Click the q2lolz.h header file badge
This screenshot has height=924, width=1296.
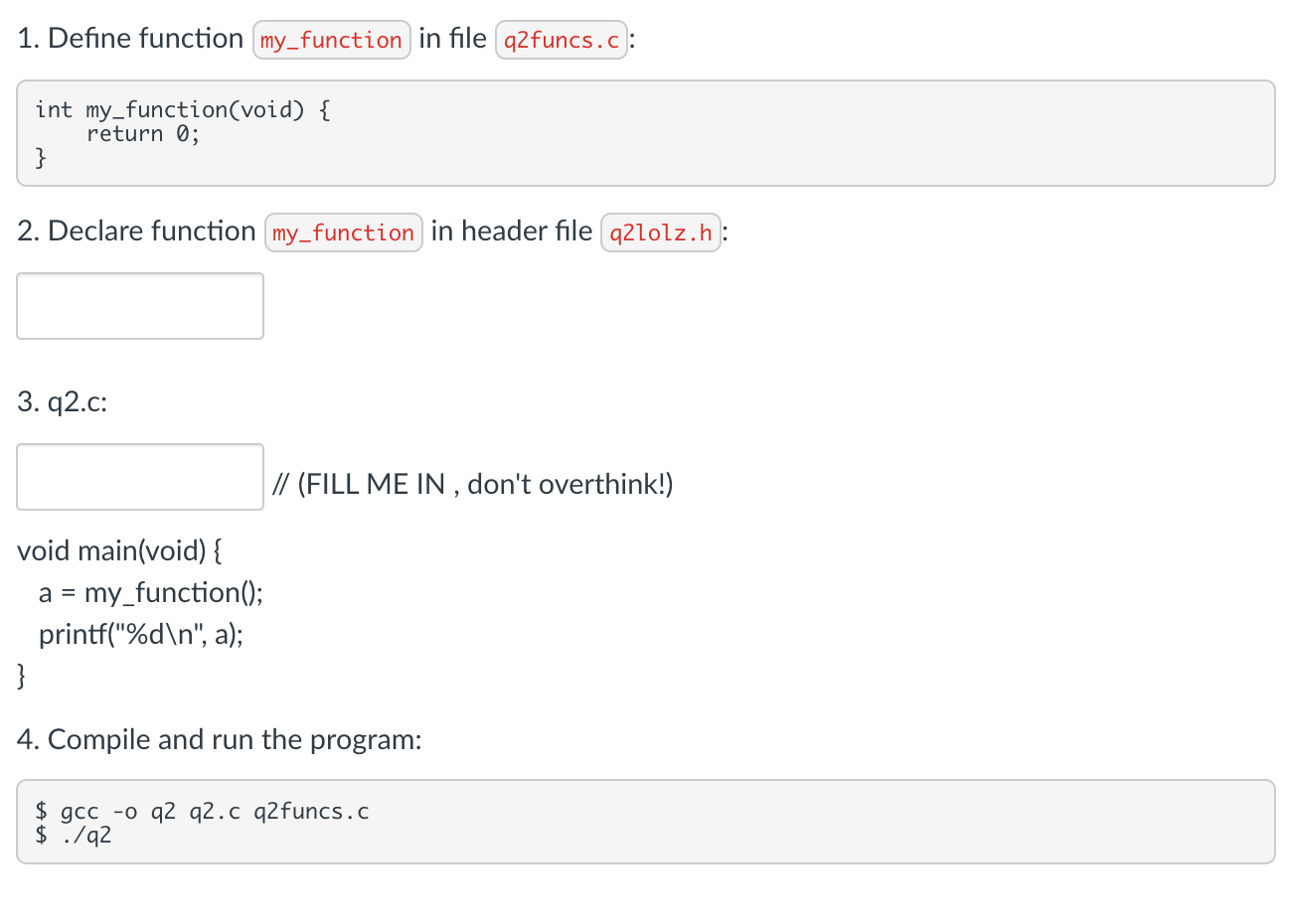660,231
